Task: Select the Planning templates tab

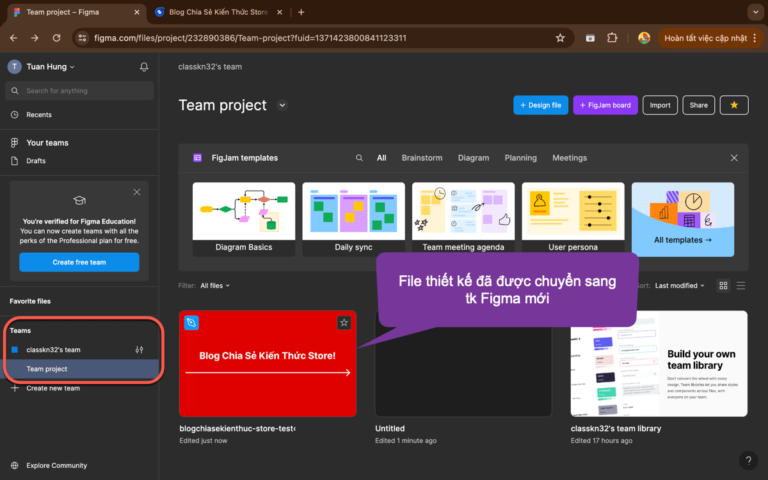Action: pos(520,158)
